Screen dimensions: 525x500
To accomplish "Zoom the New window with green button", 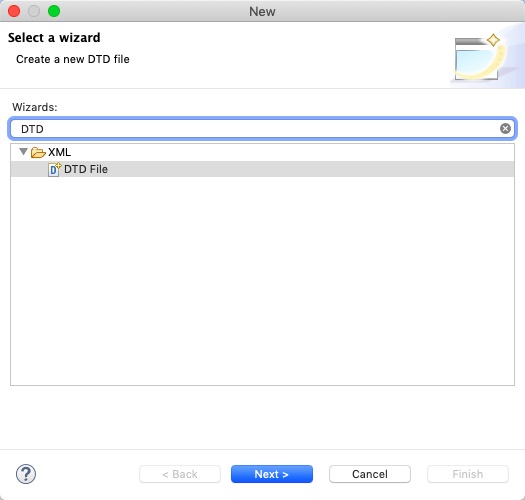I will point(54,11).
